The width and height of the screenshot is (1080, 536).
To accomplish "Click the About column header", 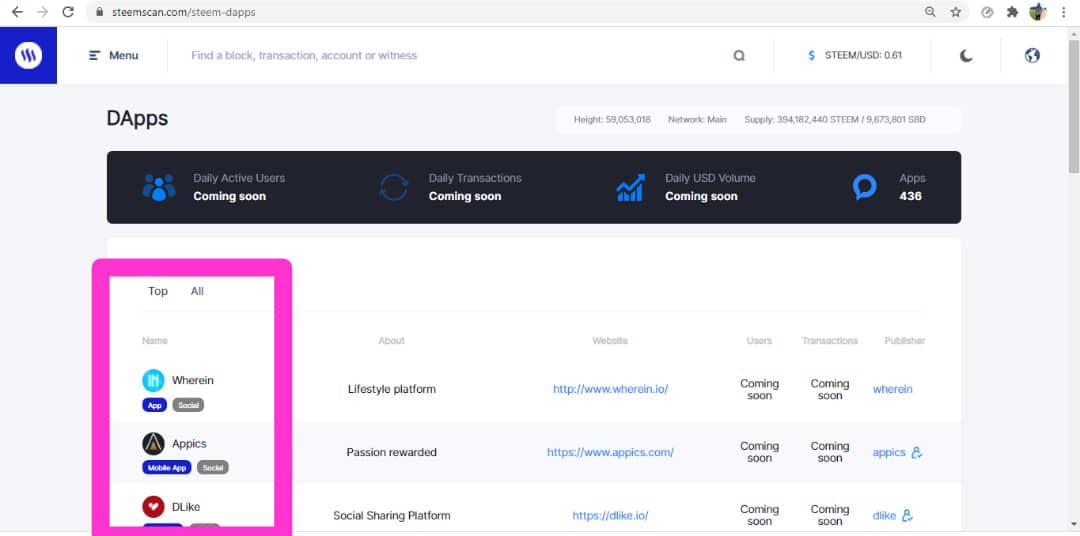I will [391, 340].
